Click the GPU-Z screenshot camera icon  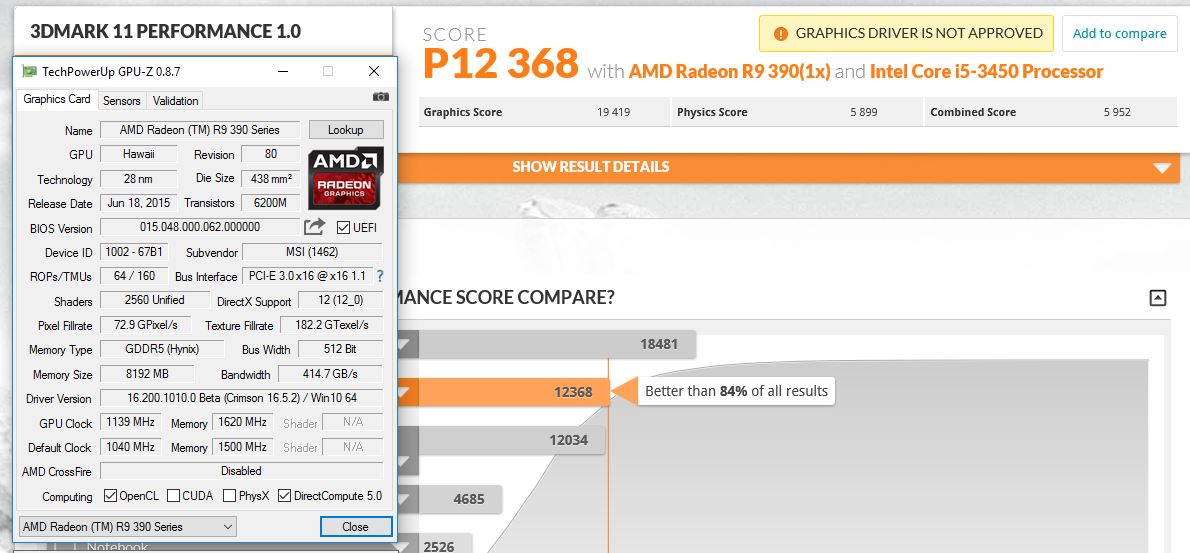(x=381, y=96)
